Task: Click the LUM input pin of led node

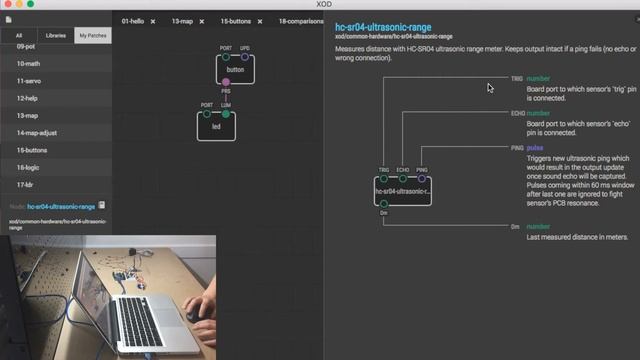Action: [226, 114]
